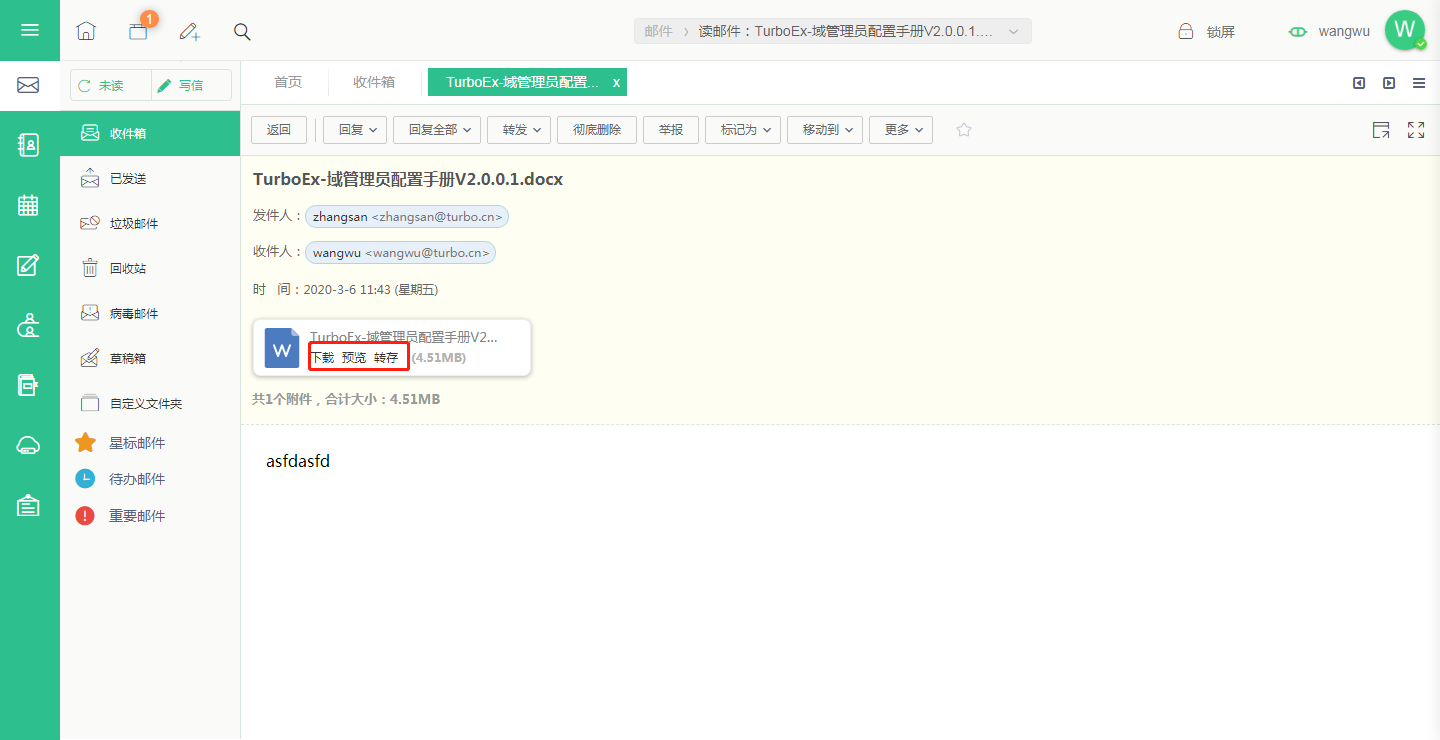Open the notes edit icon in the left rail

coord(29,265)
